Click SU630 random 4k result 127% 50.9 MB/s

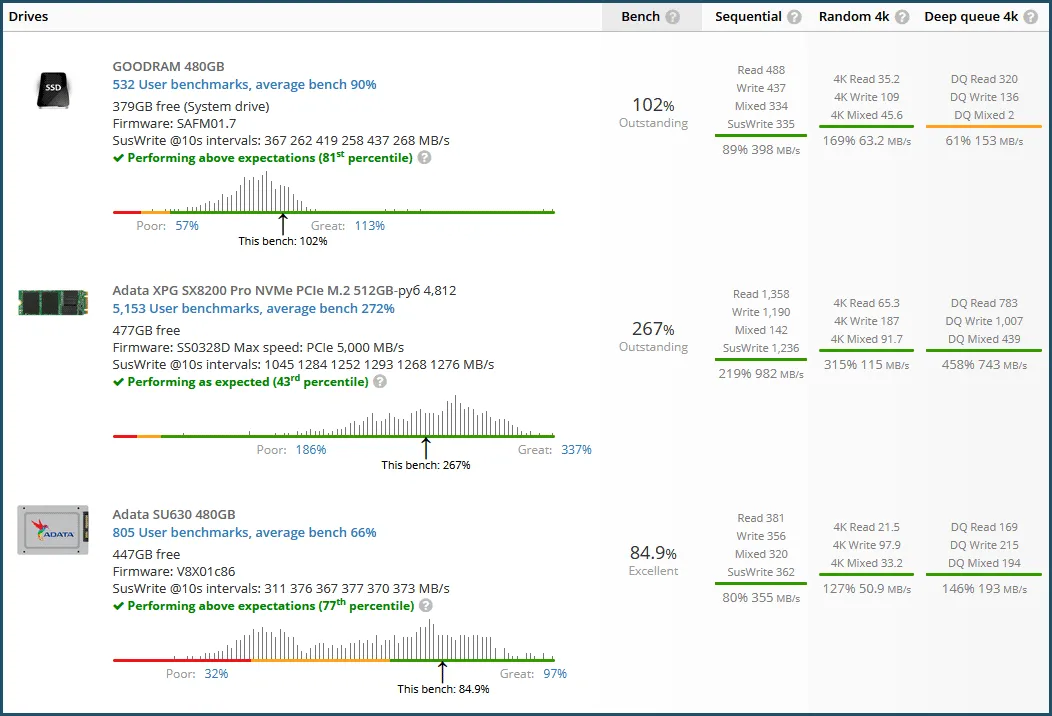pyautogui.click(x=867, y=589)
